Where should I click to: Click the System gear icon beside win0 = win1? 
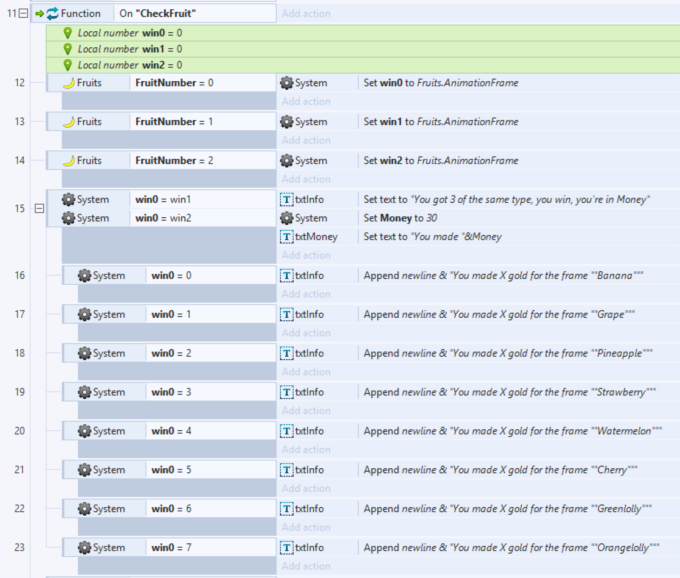tap(69, 199)
